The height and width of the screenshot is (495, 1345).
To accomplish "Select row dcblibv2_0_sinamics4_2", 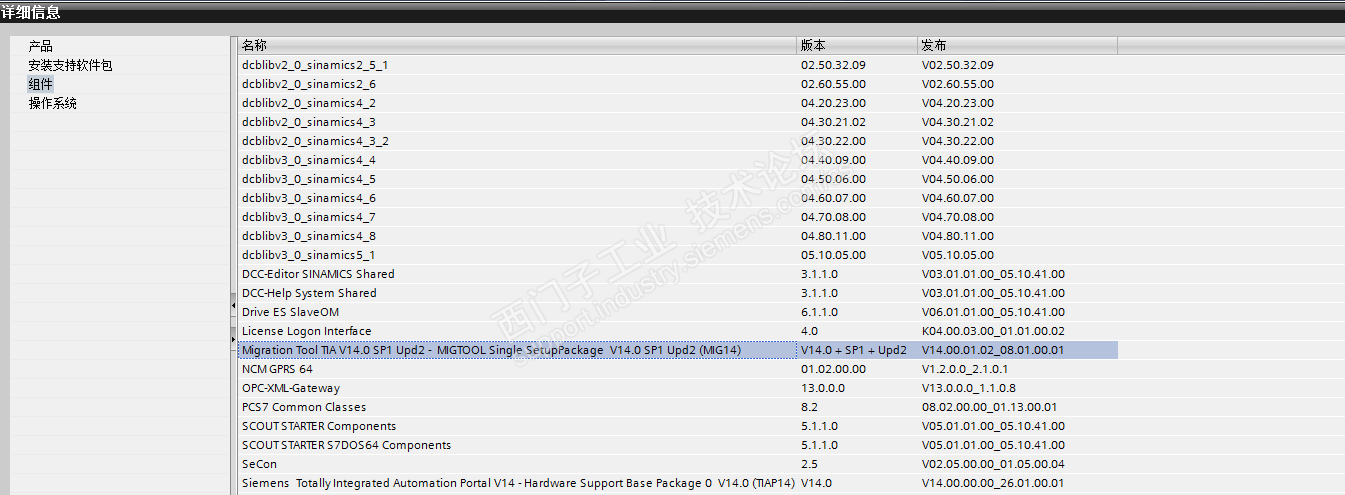I will (x=678, y=103).
